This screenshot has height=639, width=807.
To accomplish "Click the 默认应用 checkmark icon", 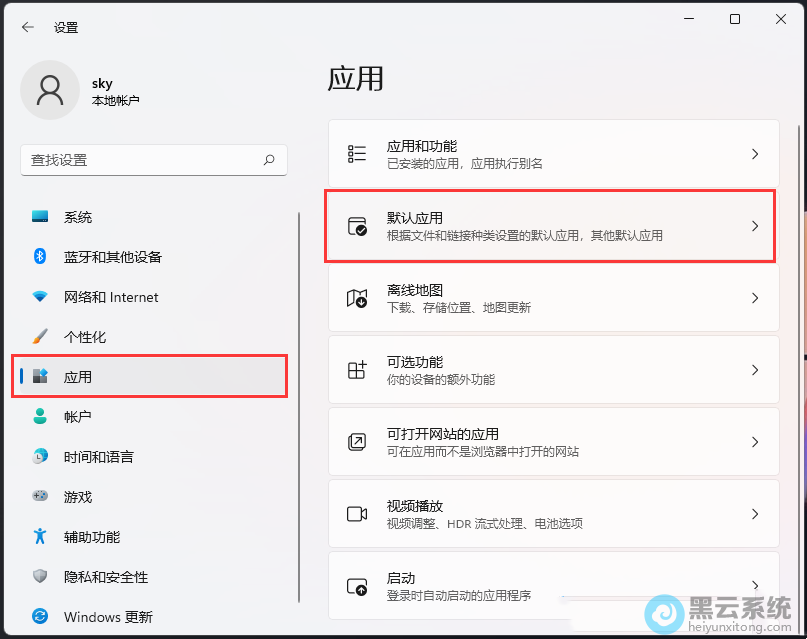I will click(x=356, y=225).
